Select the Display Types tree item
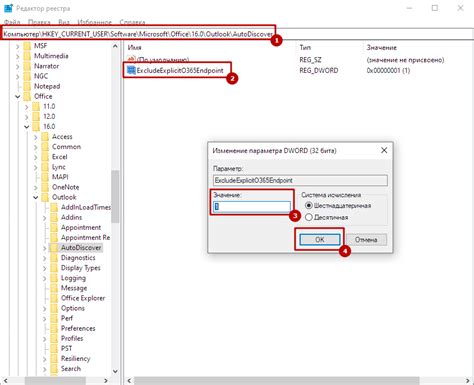 pos(80,268)
